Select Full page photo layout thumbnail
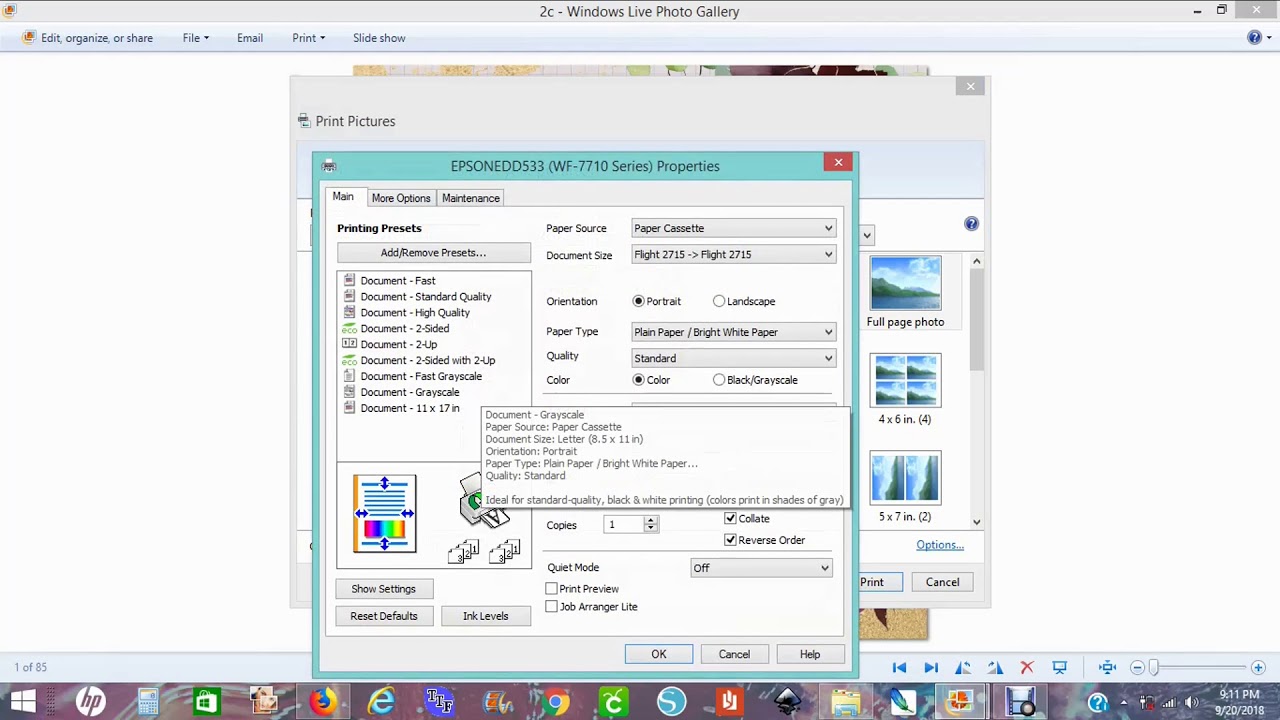 tap(905, 291)
